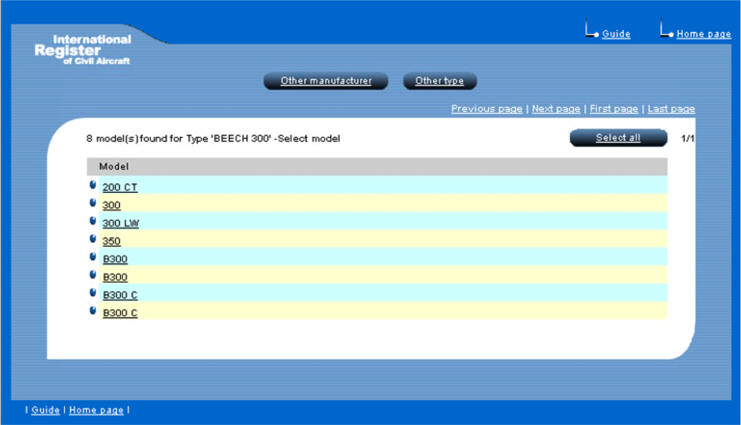The image size is (741, 425).
Task: Click the International Register of Civil Aircraft logo
Action: coord(83,50)
